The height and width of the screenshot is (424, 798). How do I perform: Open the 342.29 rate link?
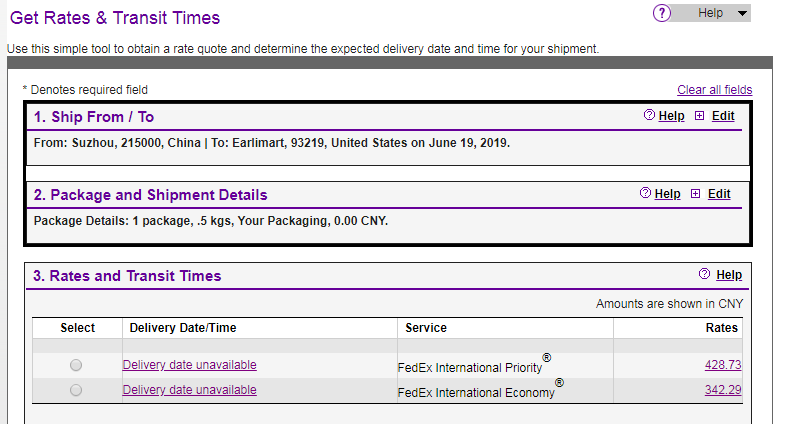pos(722,390)
